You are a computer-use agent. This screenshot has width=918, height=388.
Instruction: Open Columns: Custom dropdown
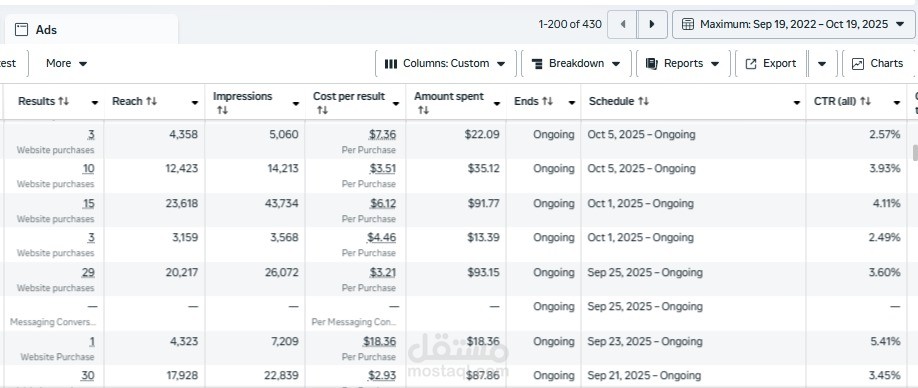445,63
